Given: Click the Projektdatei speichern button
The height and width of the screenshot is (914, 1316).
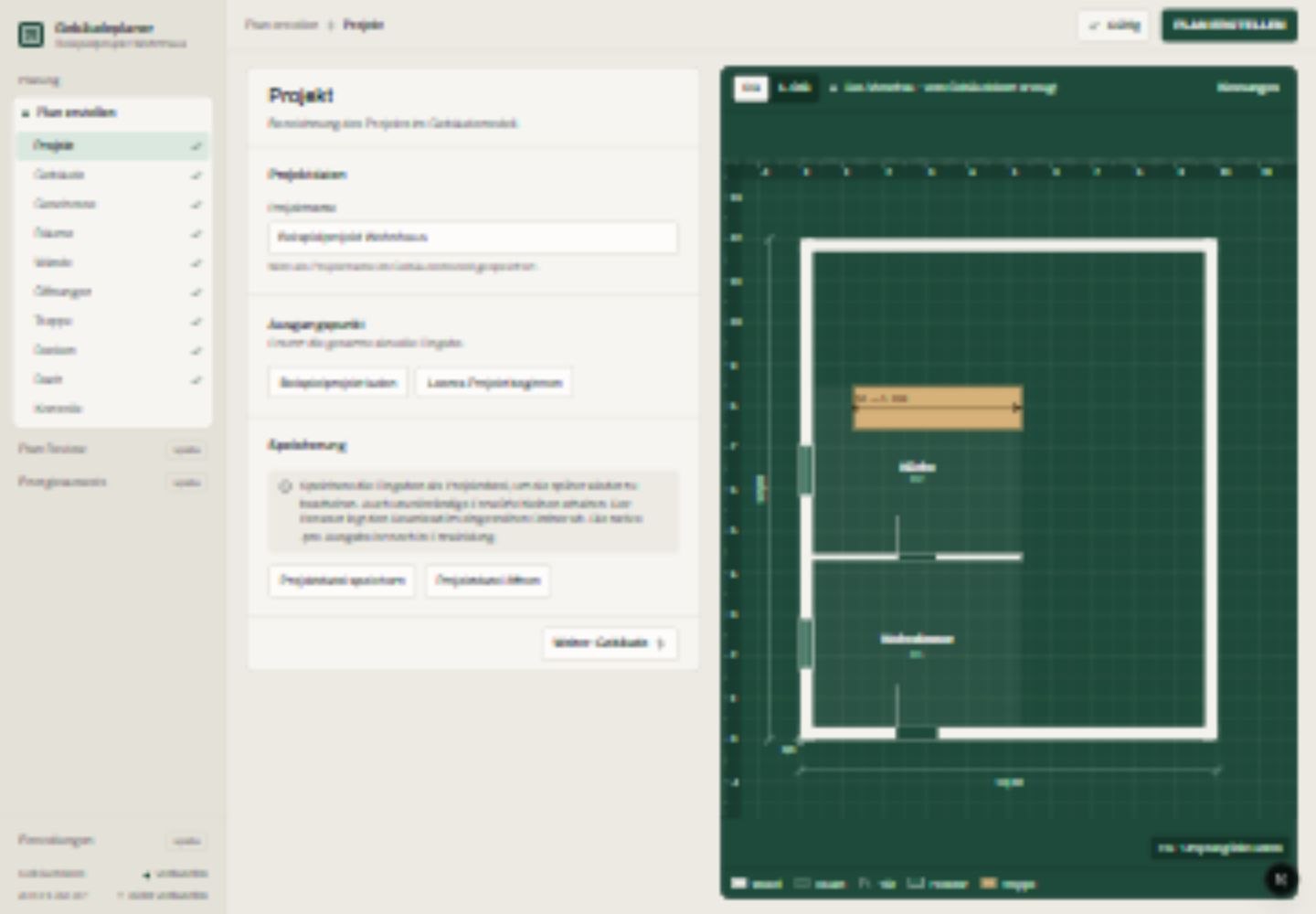Looking at the screenshot, I should tap(342, 580).
